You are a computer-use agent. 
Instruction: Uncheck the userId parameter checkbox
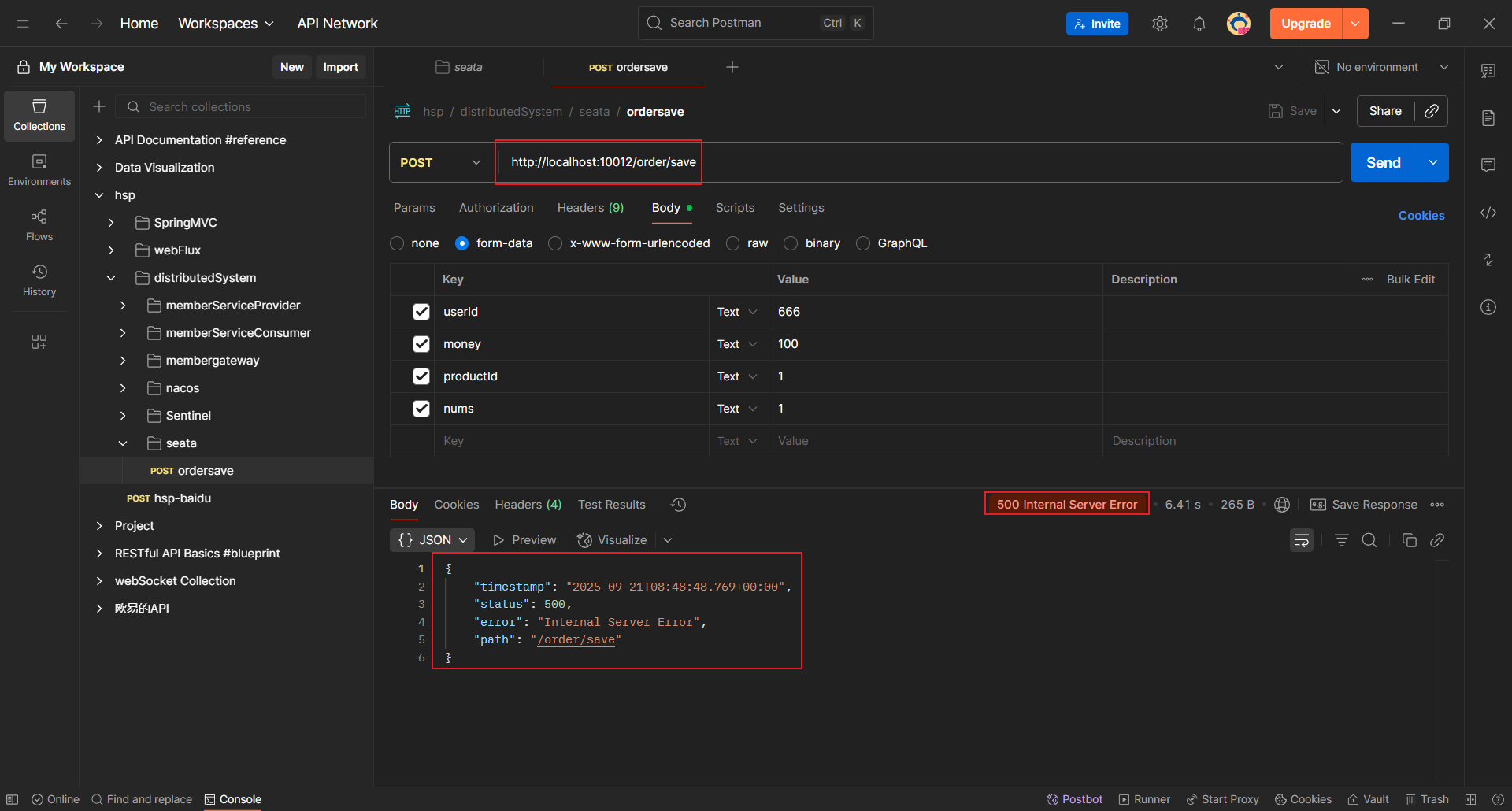[x=421, y=312]
